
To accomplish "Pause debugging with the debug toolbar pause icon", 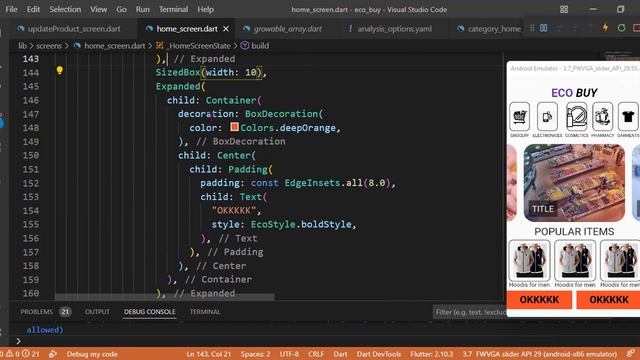I will point(544,28).
